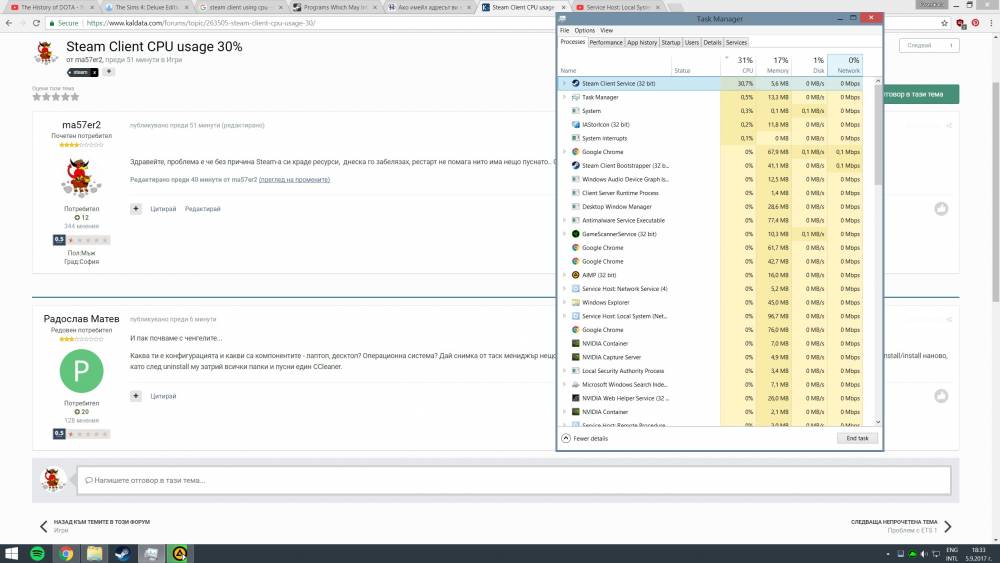Screen dimensions: 1000x563
Task: Expand Antimalware Service Executable group
Action: [x=564, y=220]
